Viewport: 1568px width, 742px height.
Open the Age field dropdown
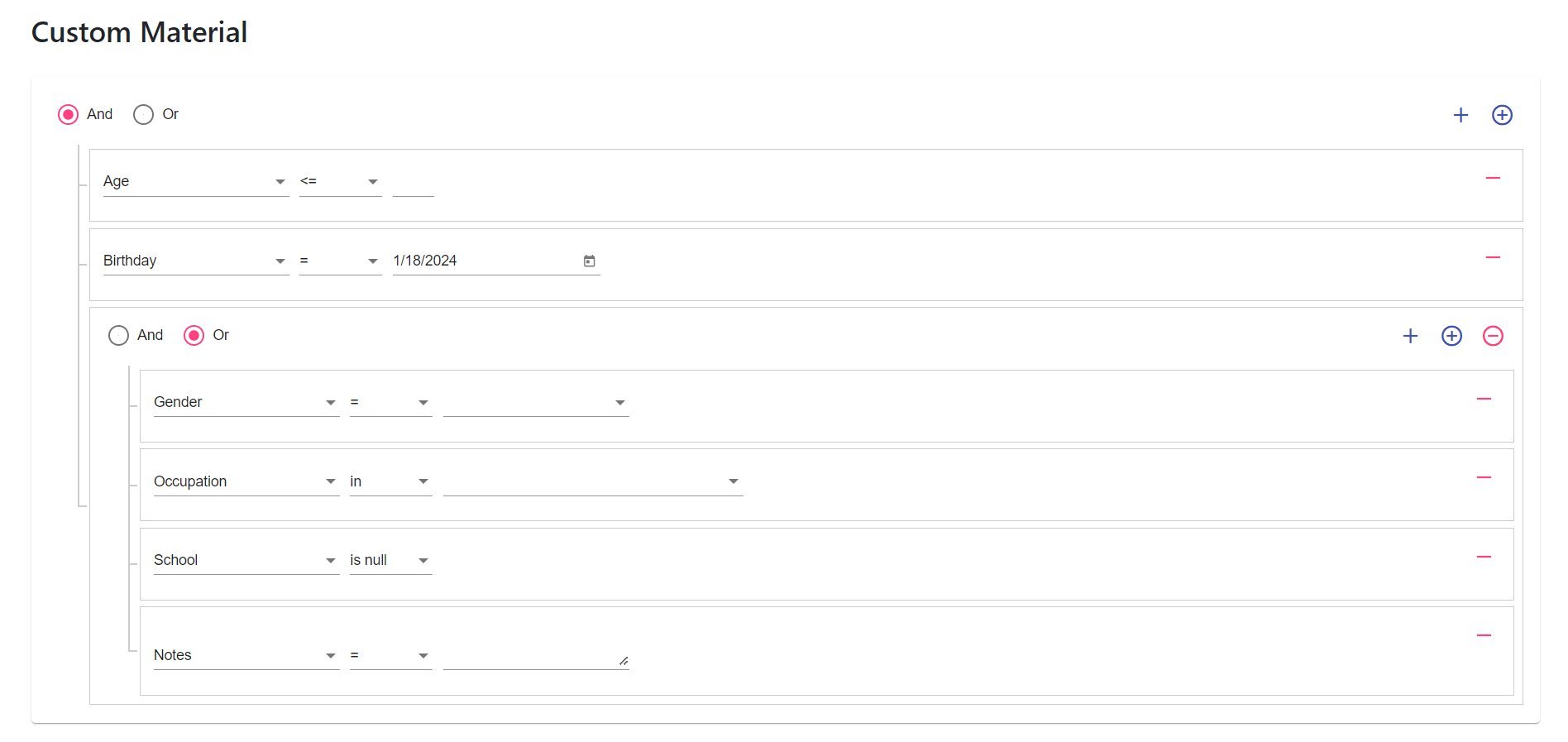[196, 181]
